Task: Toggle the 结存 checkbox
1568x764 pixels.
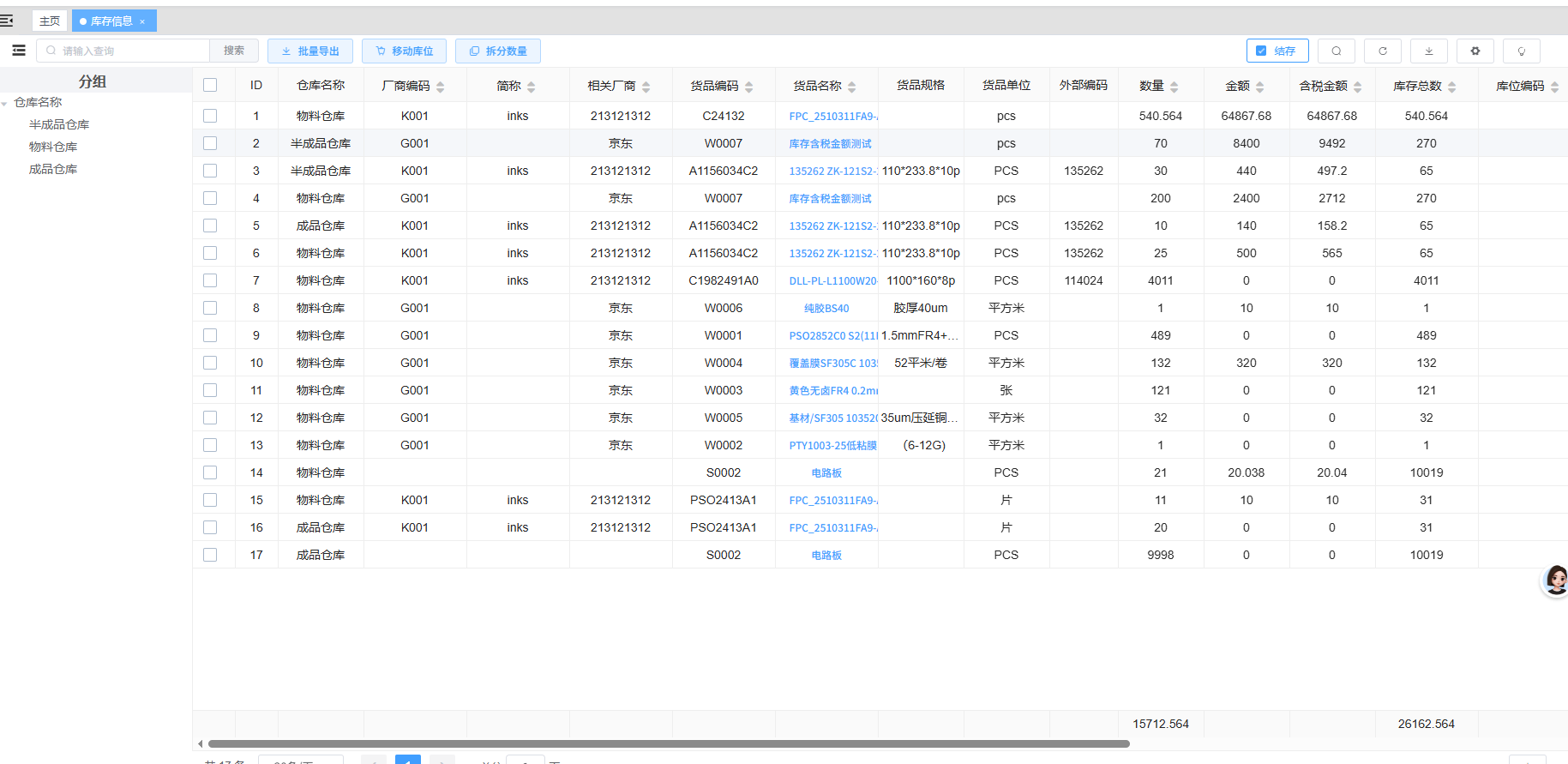Action: pos(1261,51)
